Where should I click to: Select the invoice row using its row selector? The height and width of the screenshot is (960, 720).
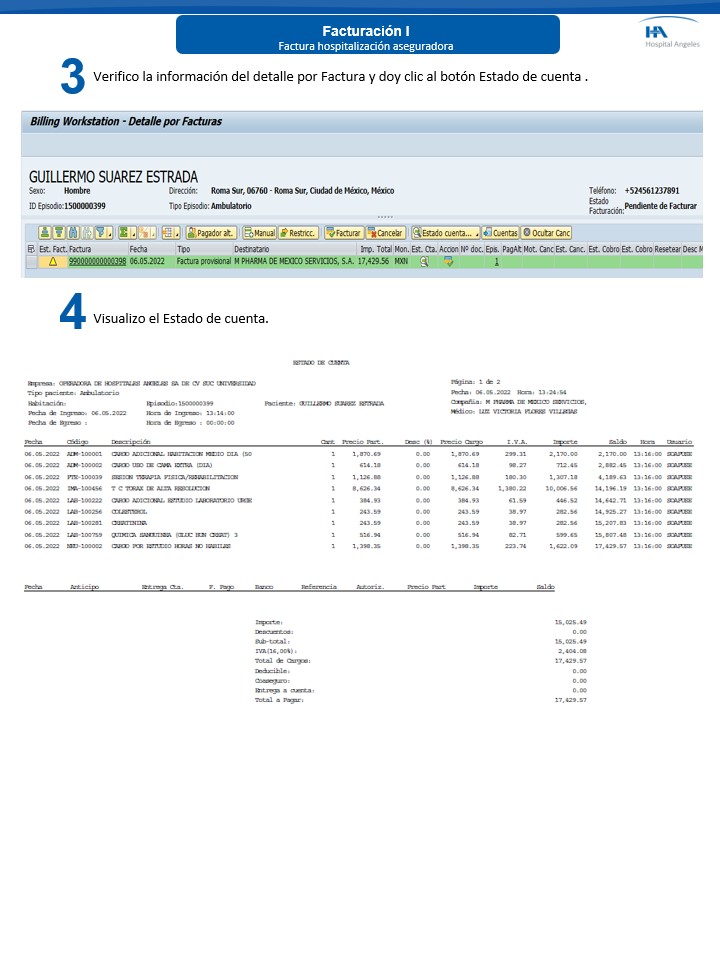(x=31, y=262)
